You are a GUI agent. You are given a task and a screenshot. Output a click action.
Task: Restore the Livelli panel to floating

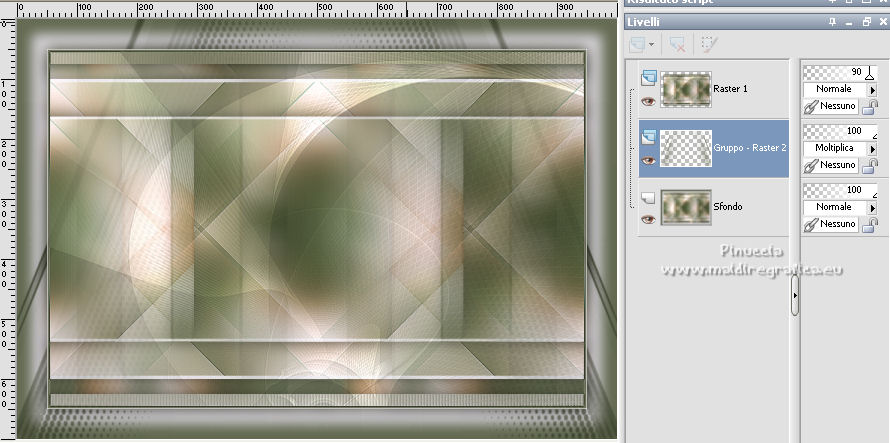[866, 22]
